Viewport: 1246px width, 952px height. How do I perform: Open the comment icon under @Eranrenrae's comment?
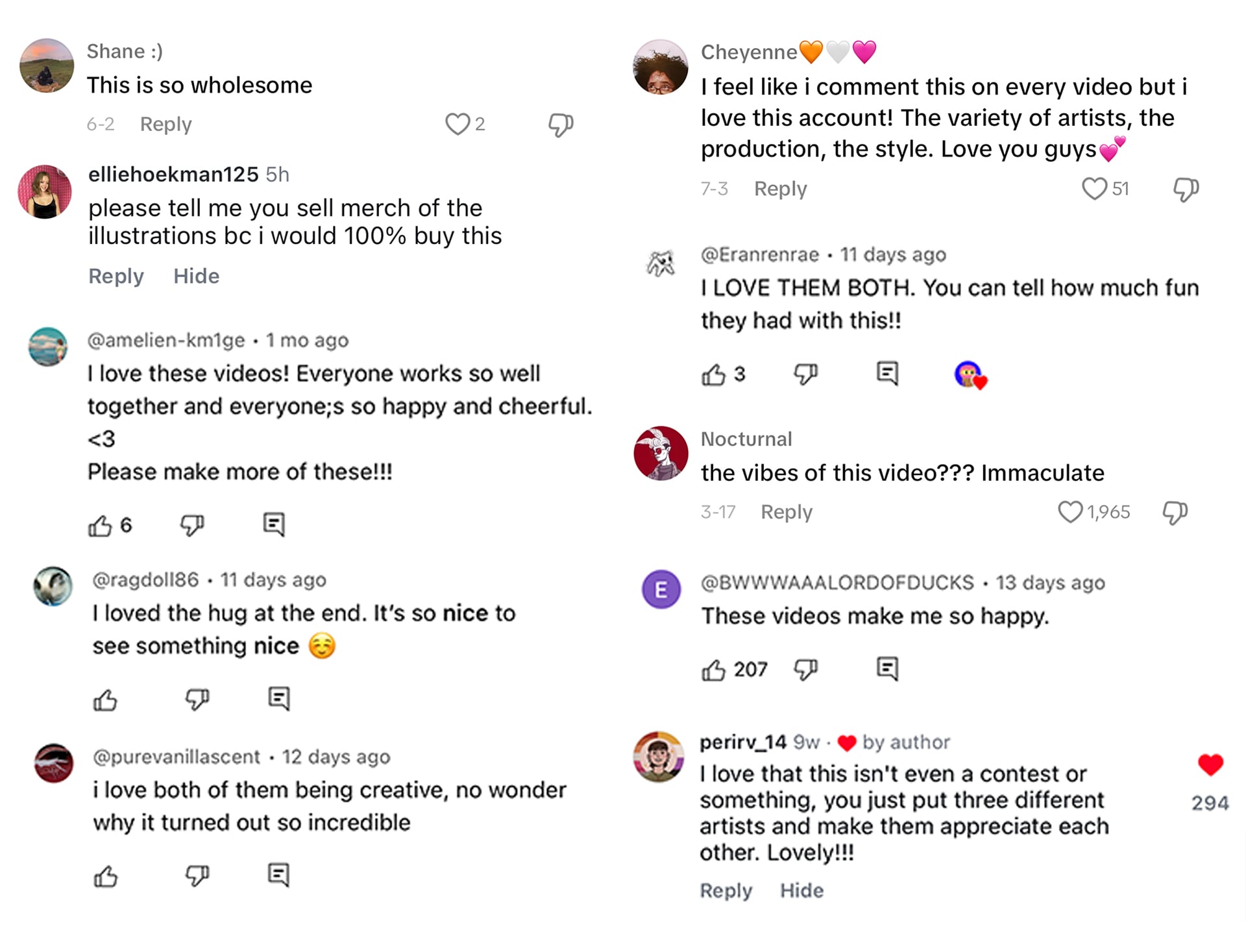click(x=886, y=372)
